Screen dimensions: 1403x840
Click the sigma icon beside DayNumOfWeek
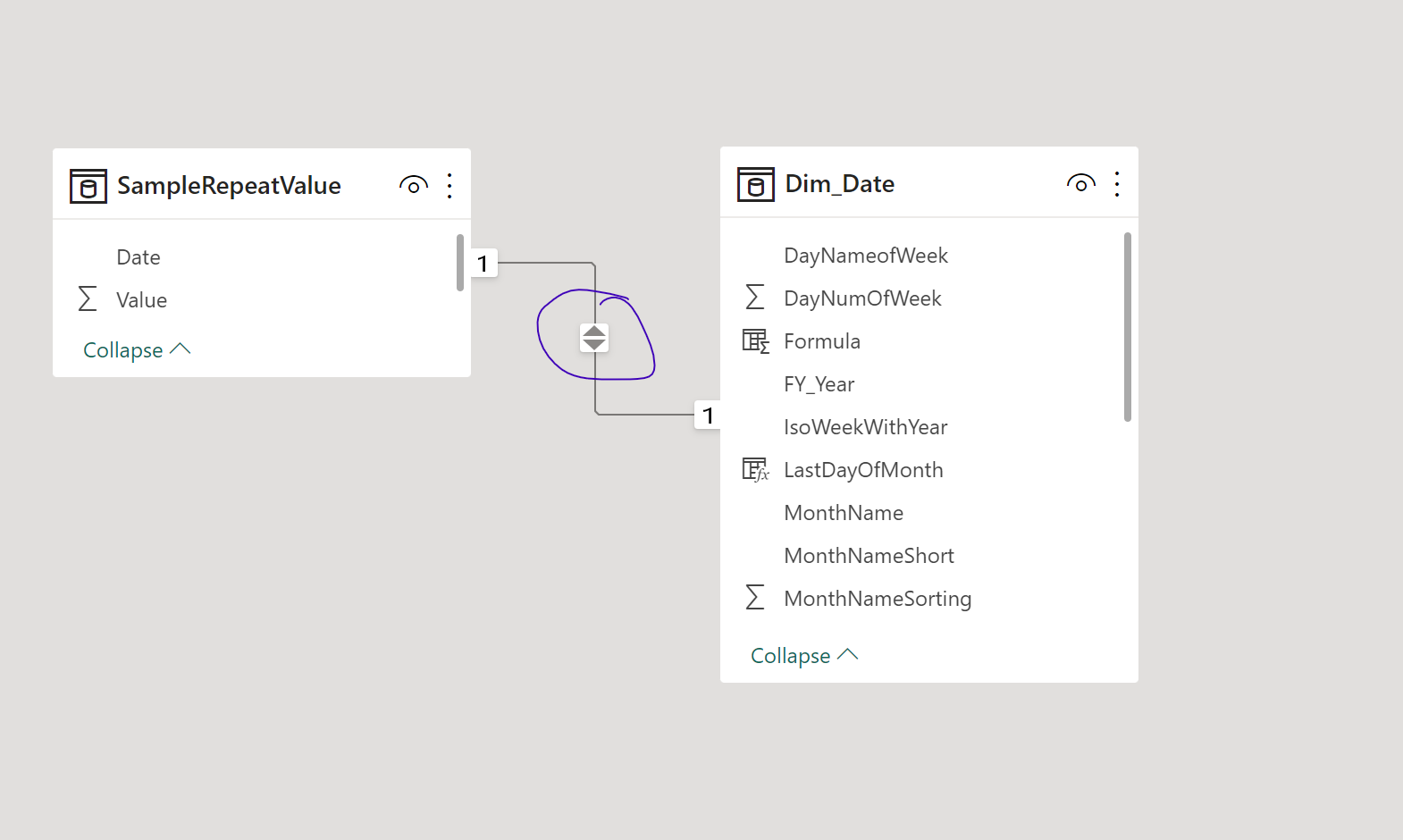coord(755,297)
